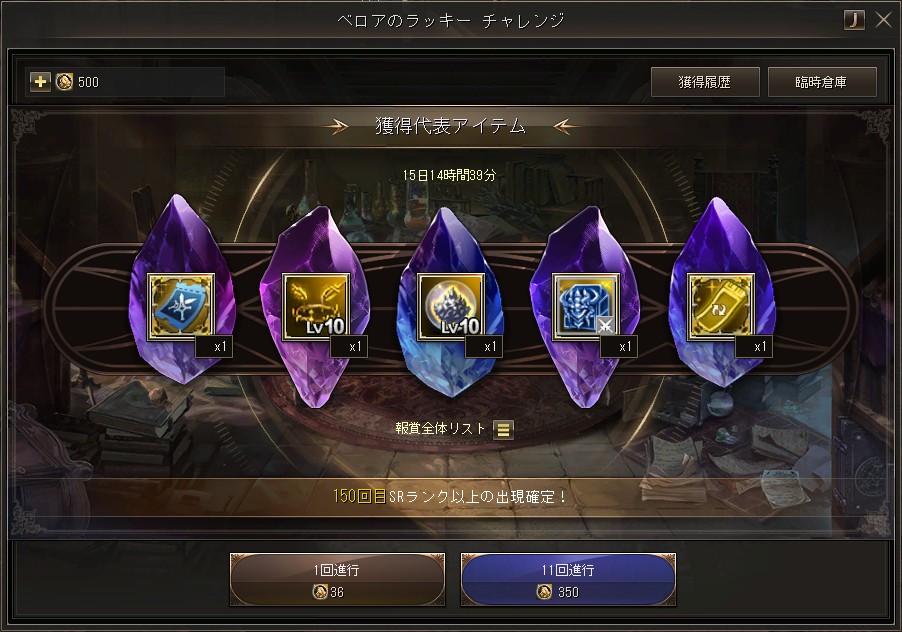Viewport: 902px width, 632px height.
Task: Select the dark crystal orb Lv10 reward
Action: click(x=451, y=307)
